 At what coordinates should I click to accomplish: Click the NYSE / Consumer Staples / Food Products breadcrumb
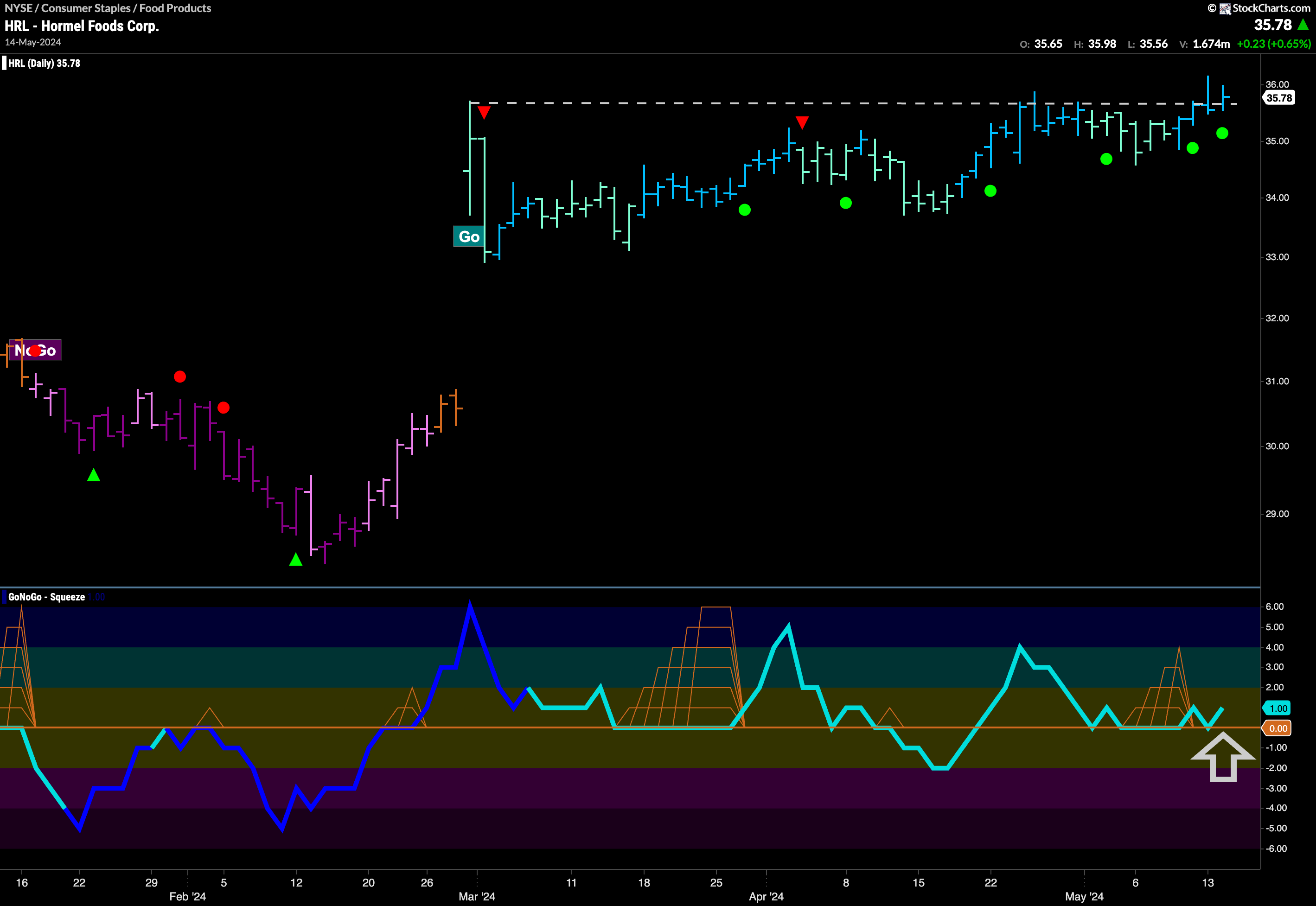(x=108, y=8)
